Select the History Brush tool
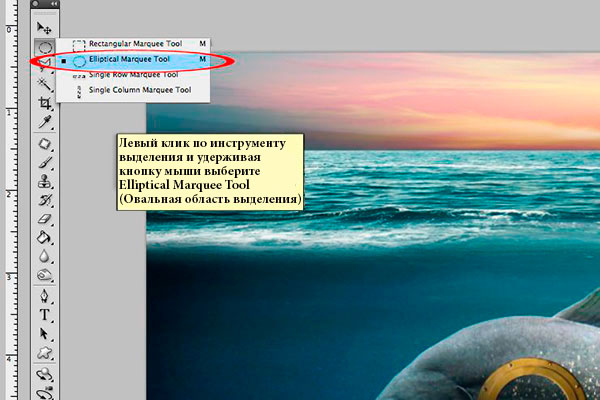The image size is (600, 400). [44, 201]
